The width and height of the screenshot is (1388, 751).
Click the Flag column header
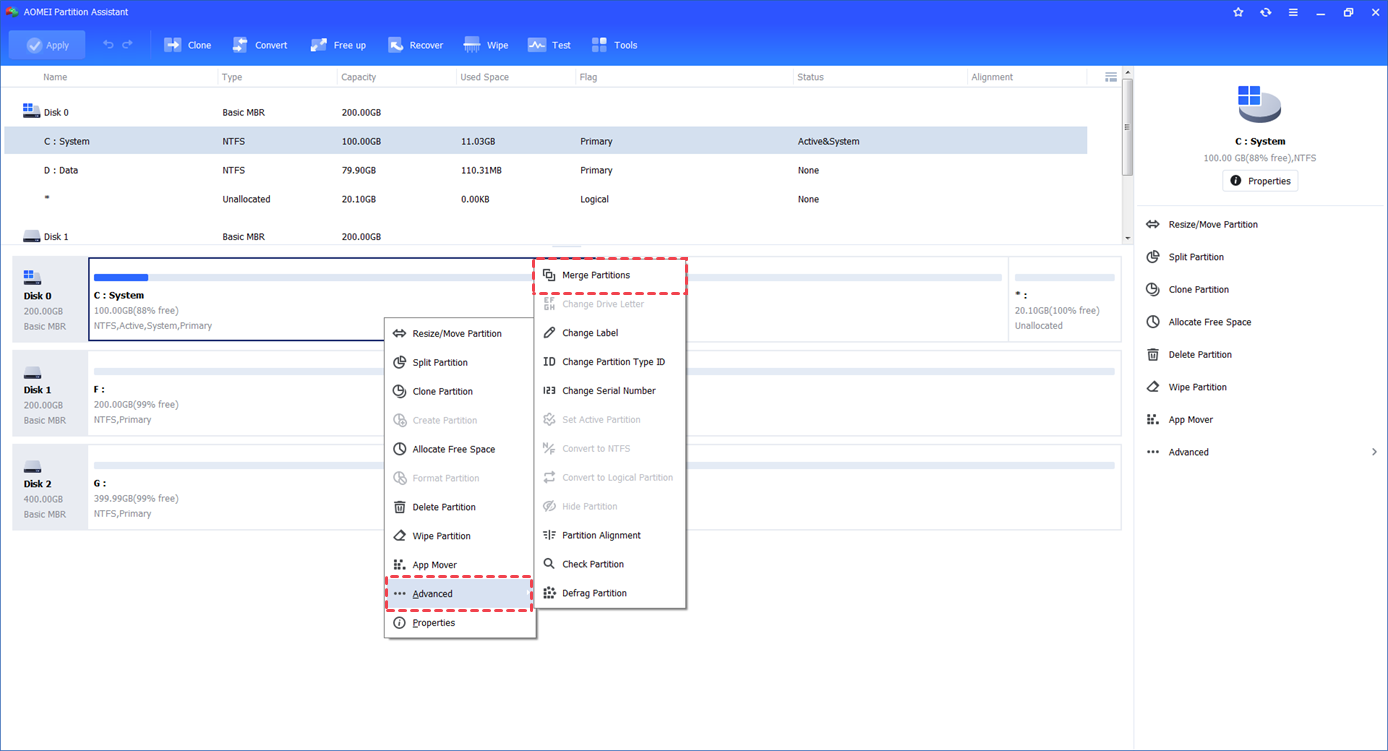(x=588, y=77)
